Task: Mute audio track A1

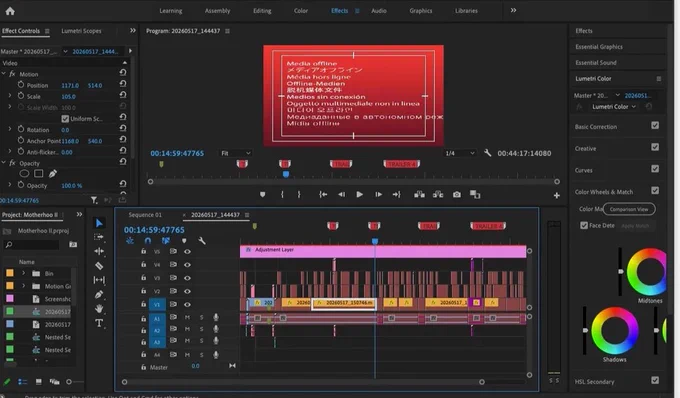Action: pos(187,317)
